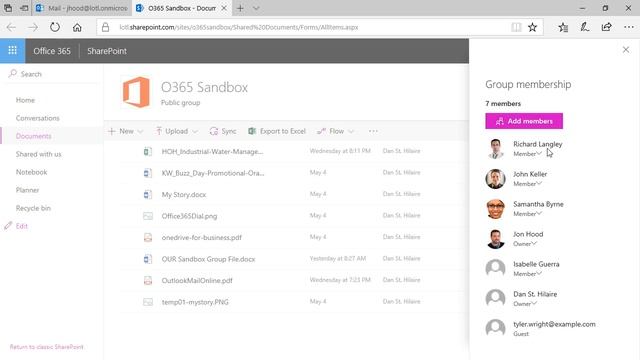Close the Group membership panel
The height and width of the screenshot is (360, 640).
tap(626, 50)
